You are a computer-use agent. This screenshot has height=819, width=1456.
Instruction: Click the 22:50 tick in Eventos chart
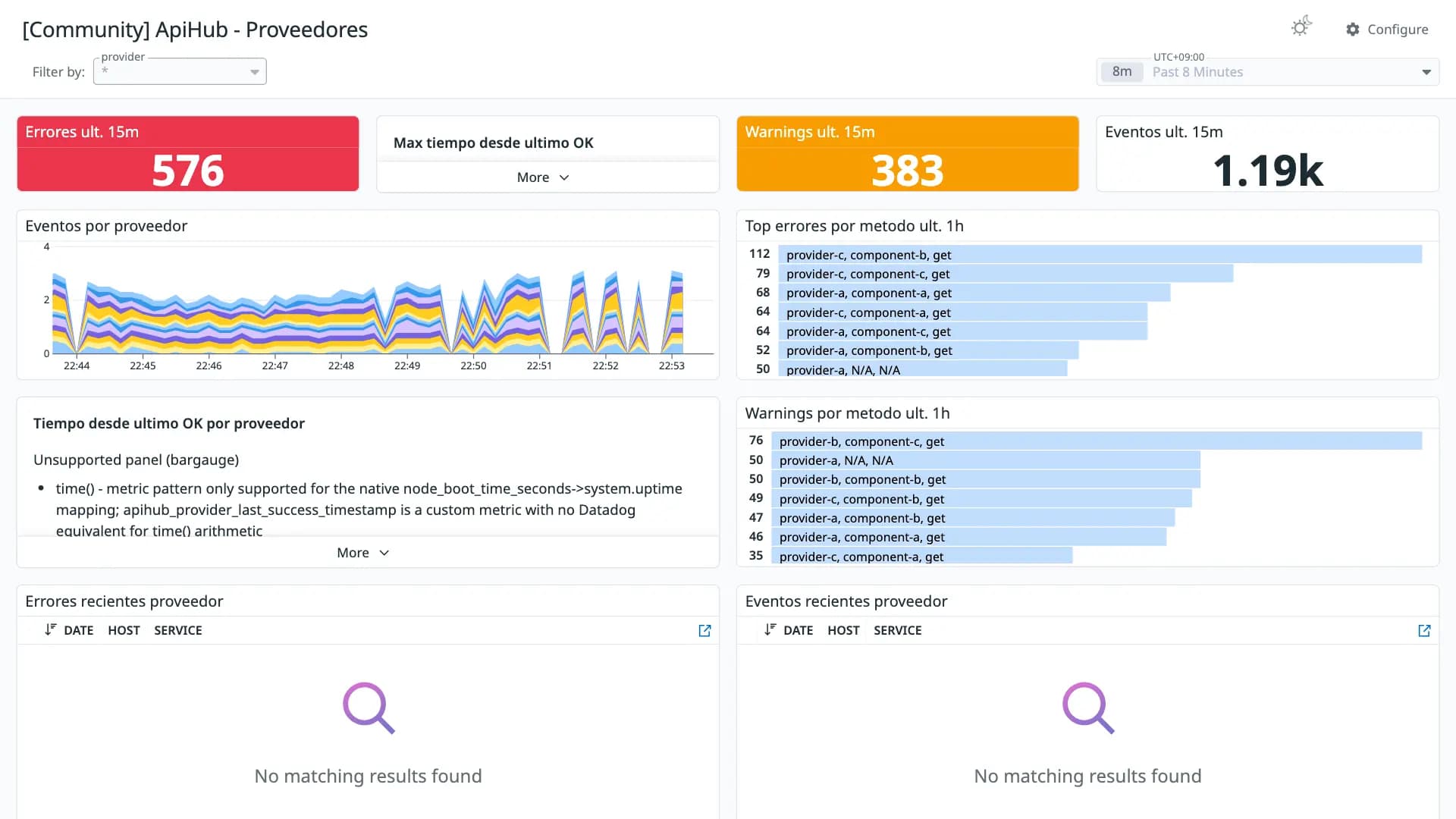[473, 366]
